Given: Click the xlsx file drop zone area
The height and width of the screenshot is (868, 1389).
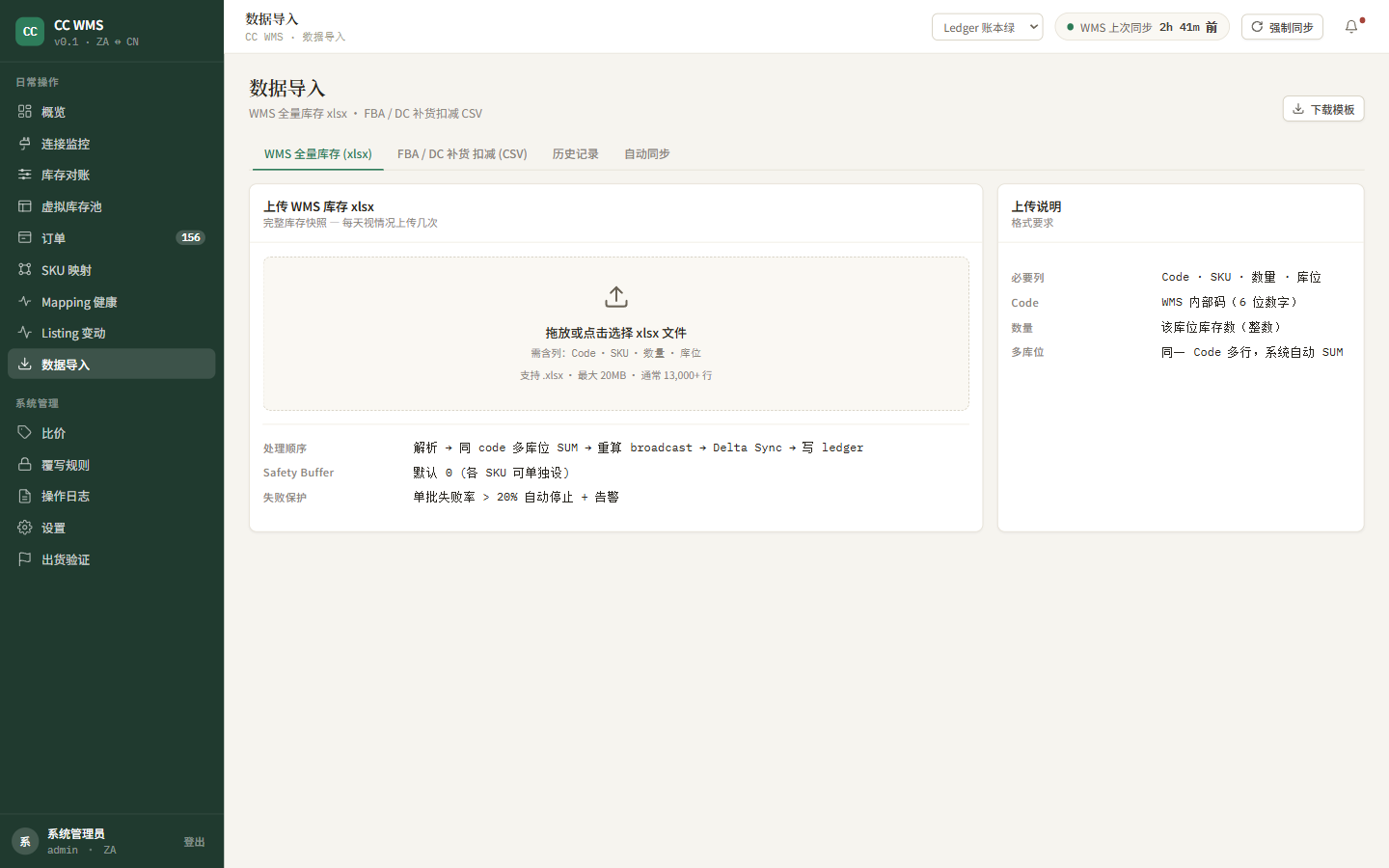Looking at the screenshot, I should (616, 334).
